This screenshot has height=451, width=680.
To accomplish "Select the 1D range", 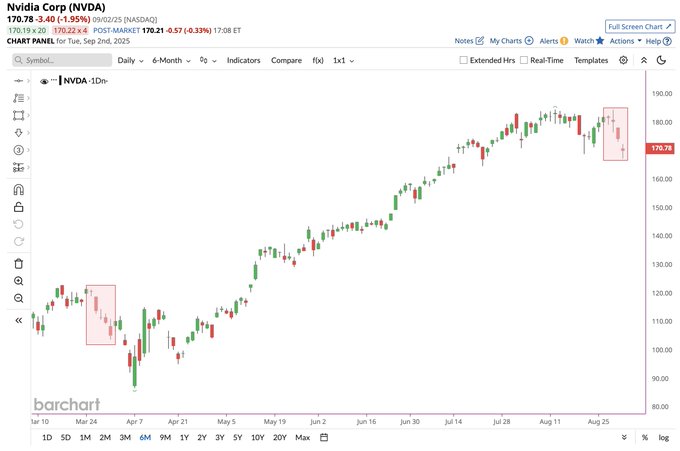I will (47, 438).
